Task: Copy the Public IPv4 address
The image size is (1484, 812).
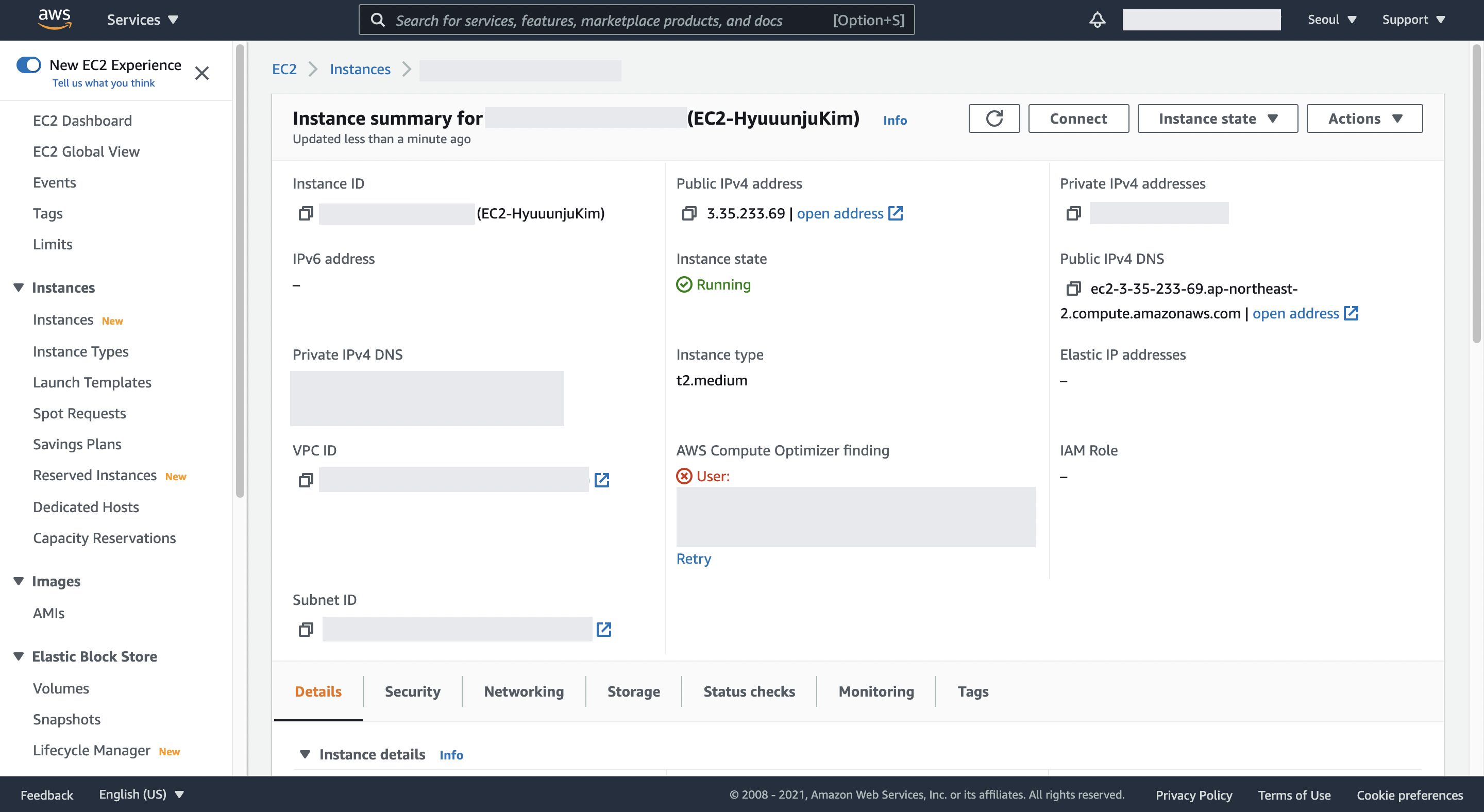Action: (689, 214)
